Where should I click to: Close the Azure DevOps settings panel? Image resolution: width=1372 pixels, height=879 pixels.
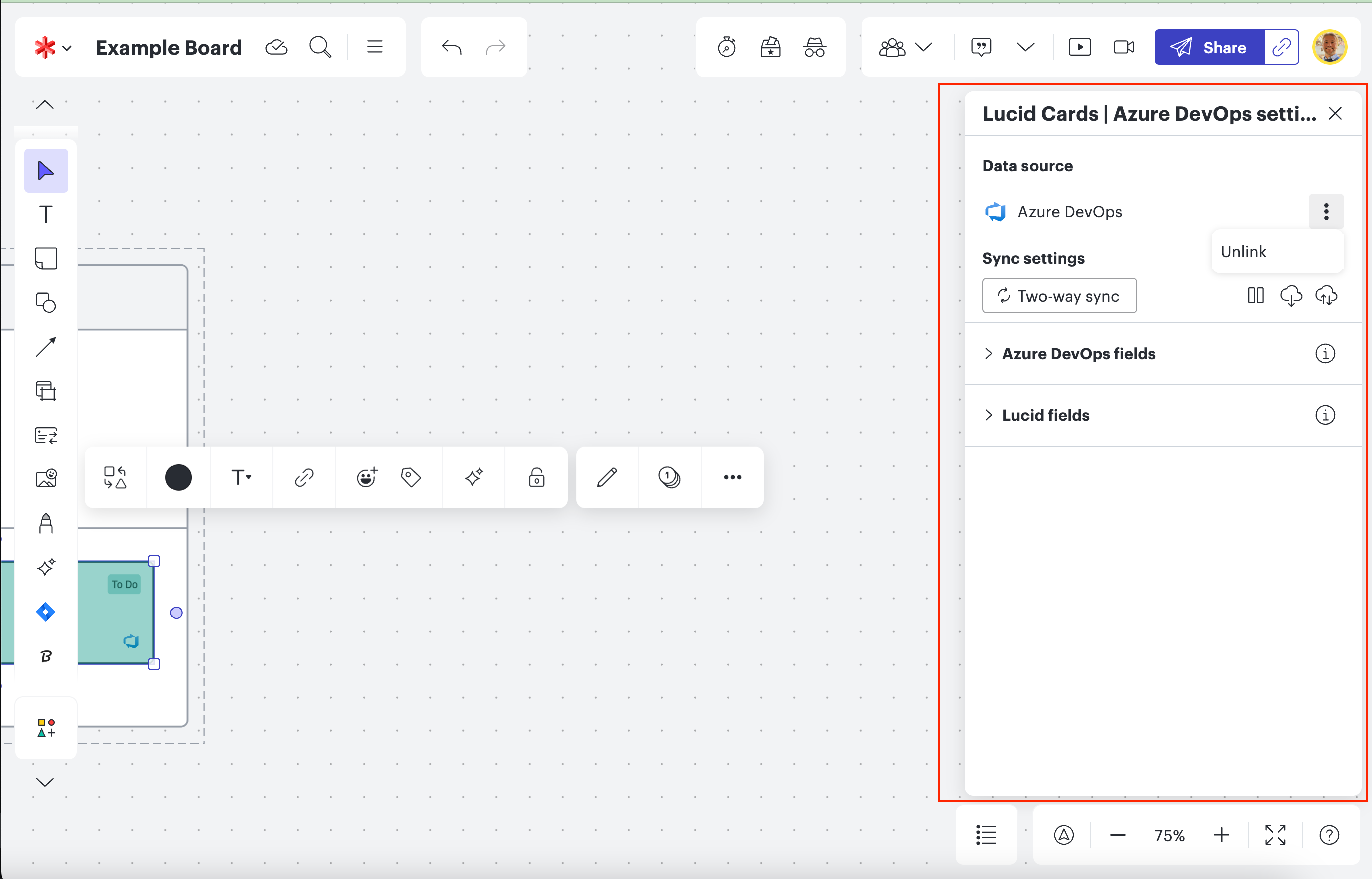pos(1335,113)
